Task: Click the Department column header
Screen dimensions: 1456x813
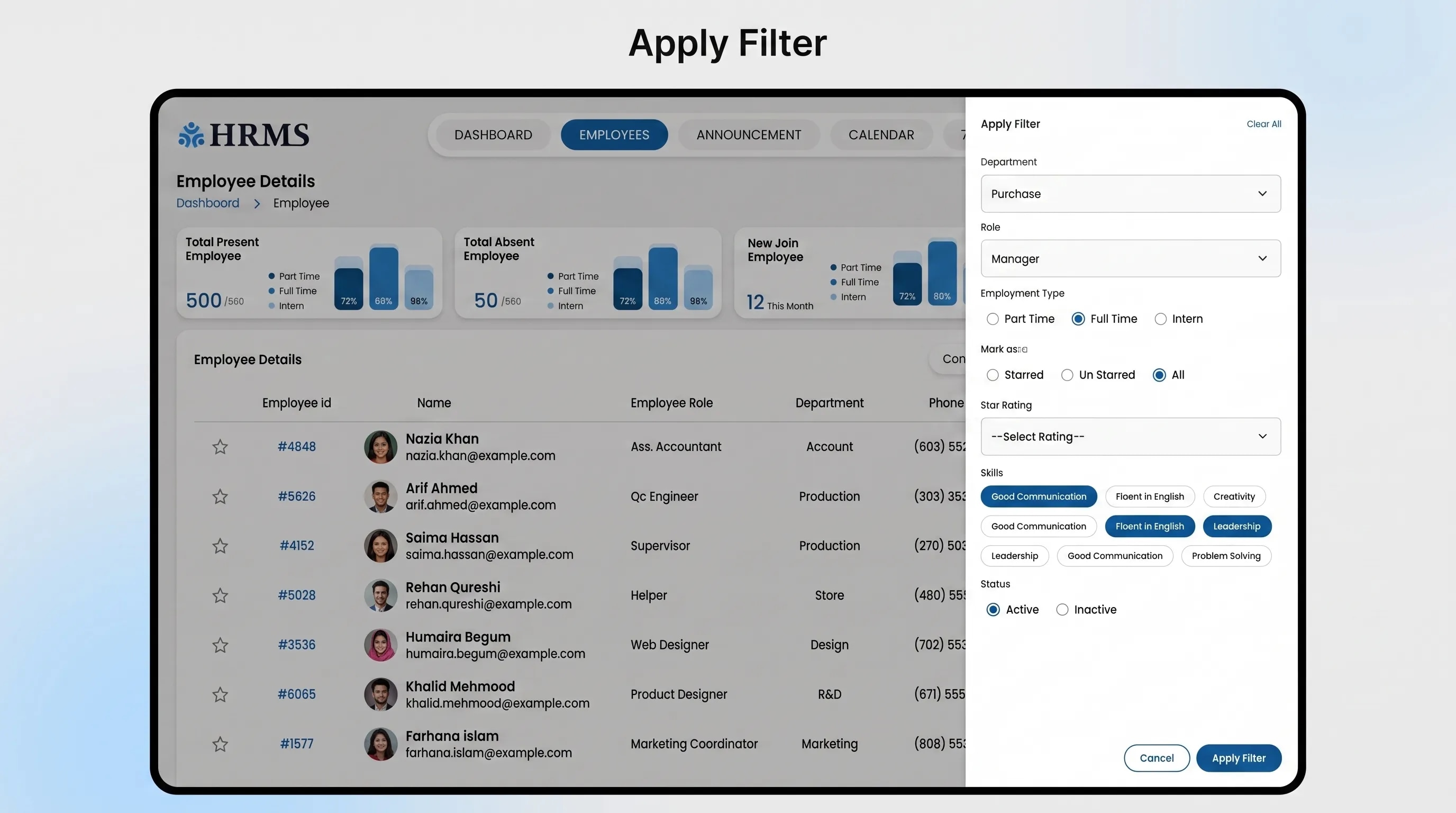Action: click(x=829, y=403)
